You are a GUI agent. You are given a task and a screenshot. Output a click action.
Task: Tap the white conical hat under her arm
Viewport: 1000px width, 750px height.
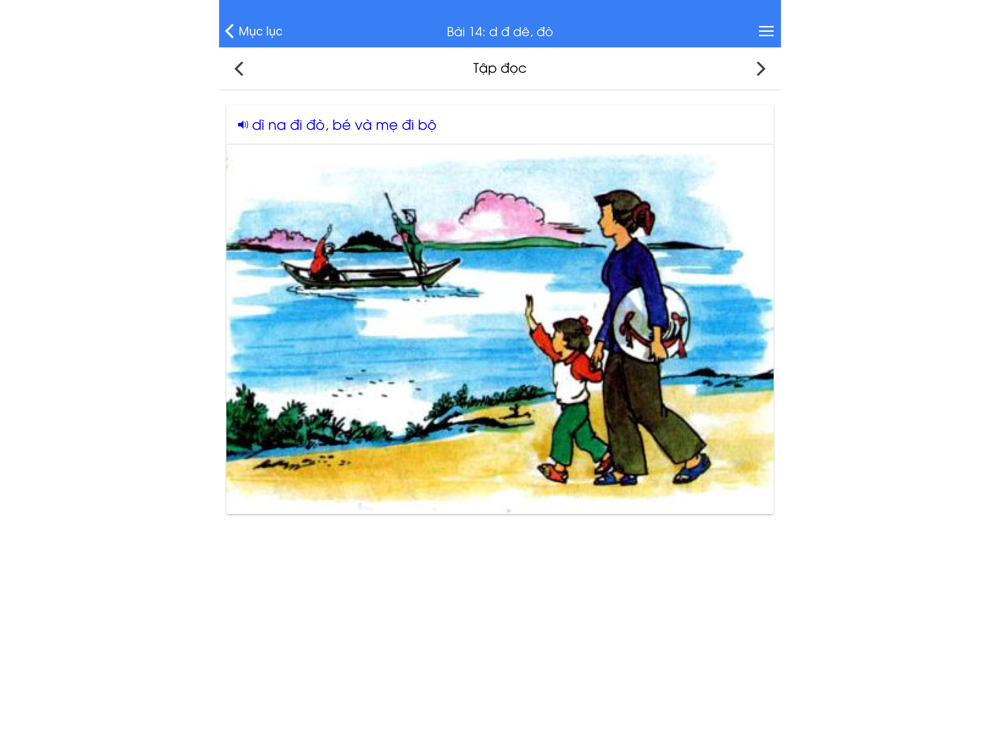point(651,323)
